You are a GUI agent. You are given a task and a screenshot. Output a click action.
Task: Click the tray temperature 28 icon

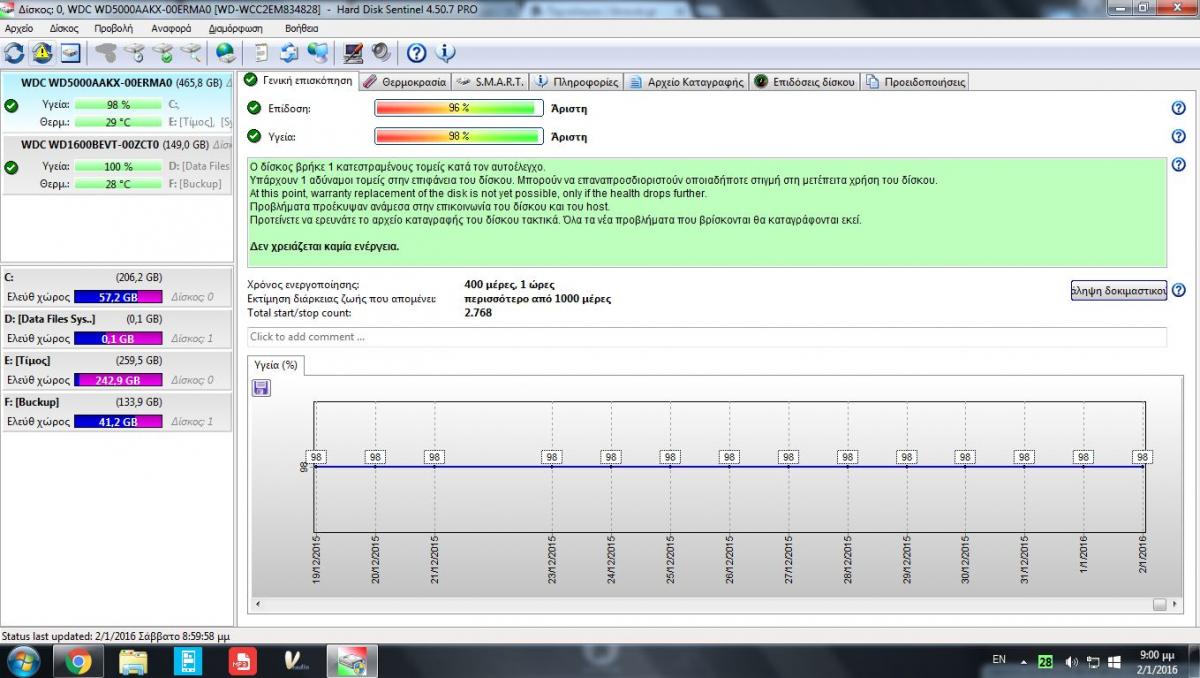[1045, 662]
